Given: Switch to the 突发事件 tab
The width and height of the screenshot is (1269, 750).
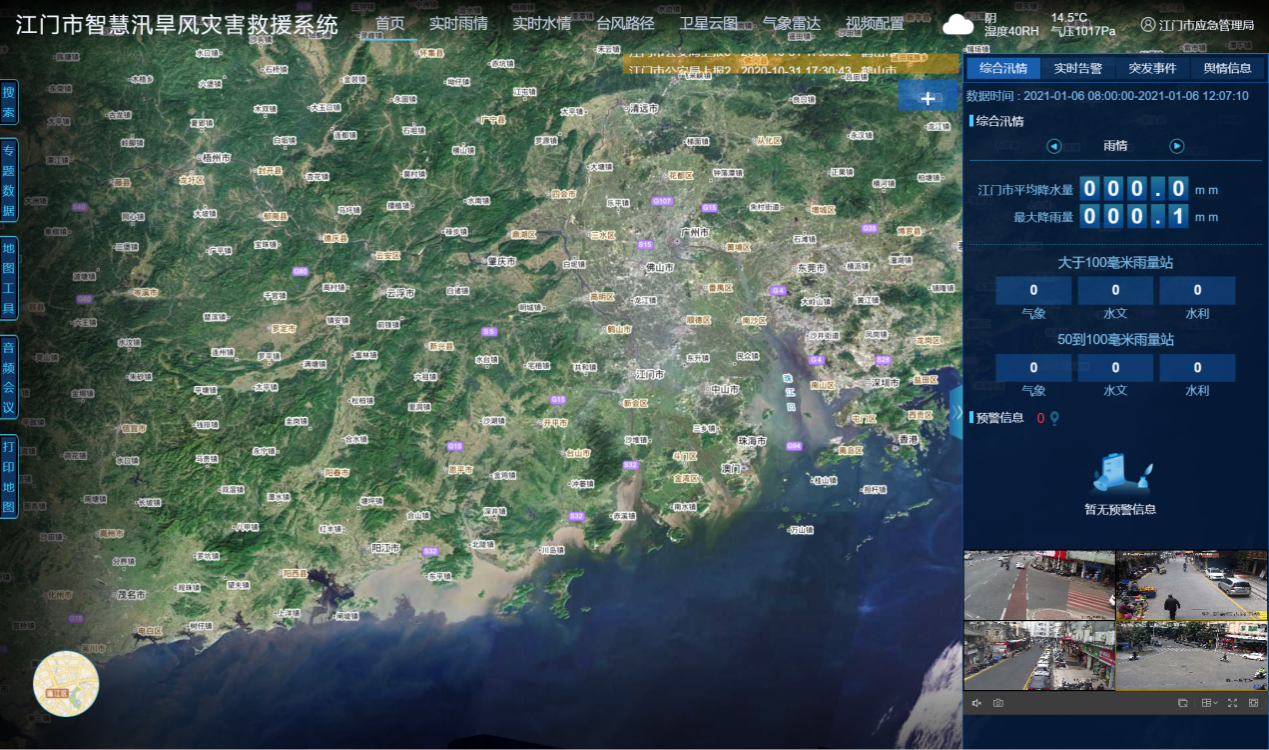Looking at the screenshot, I should (x=1153, y=68).
